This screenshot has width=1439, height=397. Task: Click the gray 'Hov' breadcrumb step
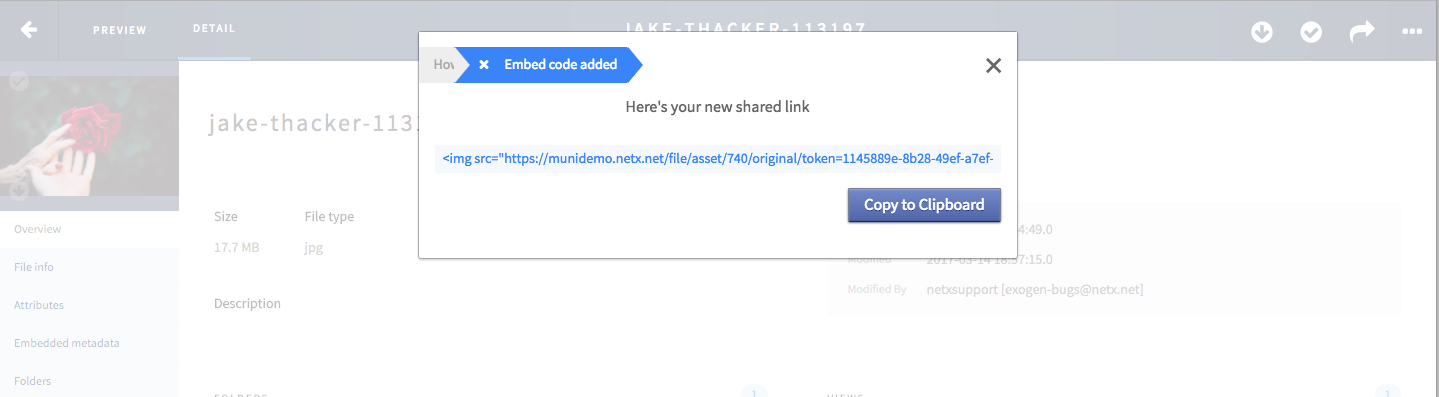[x=440, y=65]
